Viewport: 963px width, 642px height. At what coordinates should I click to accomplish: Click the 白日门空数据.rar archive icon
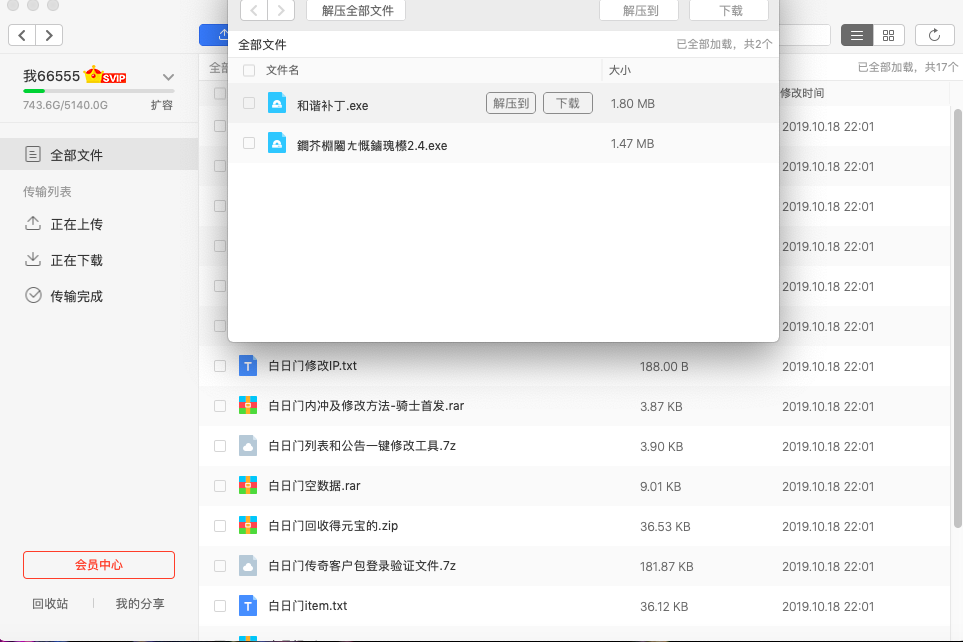click(x=248, y=486)
